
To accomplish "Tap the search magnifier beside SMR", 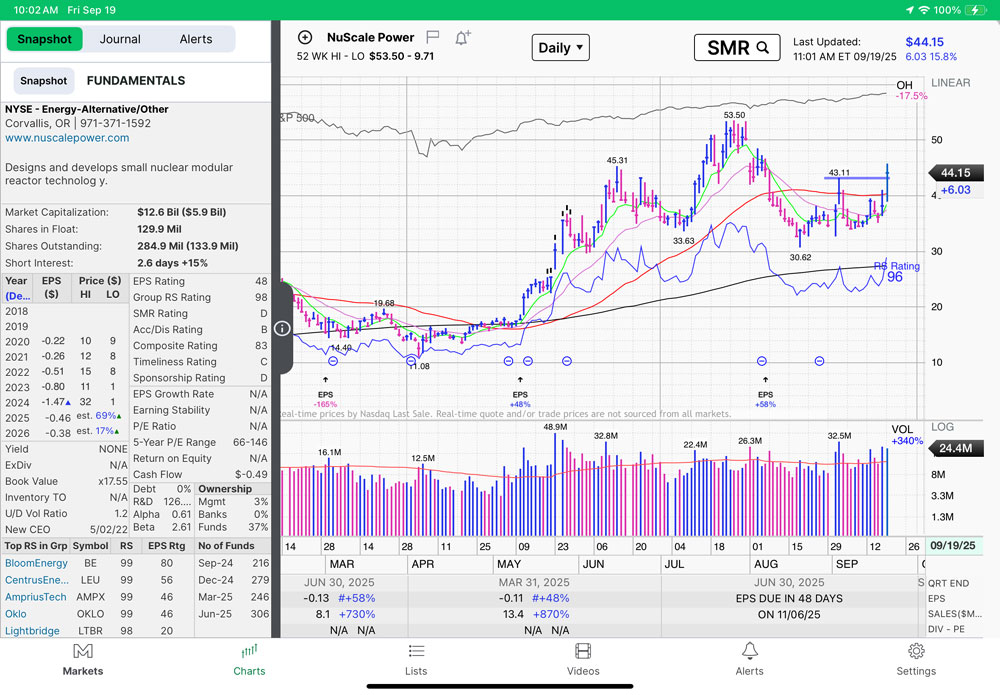I will (763, 48).
